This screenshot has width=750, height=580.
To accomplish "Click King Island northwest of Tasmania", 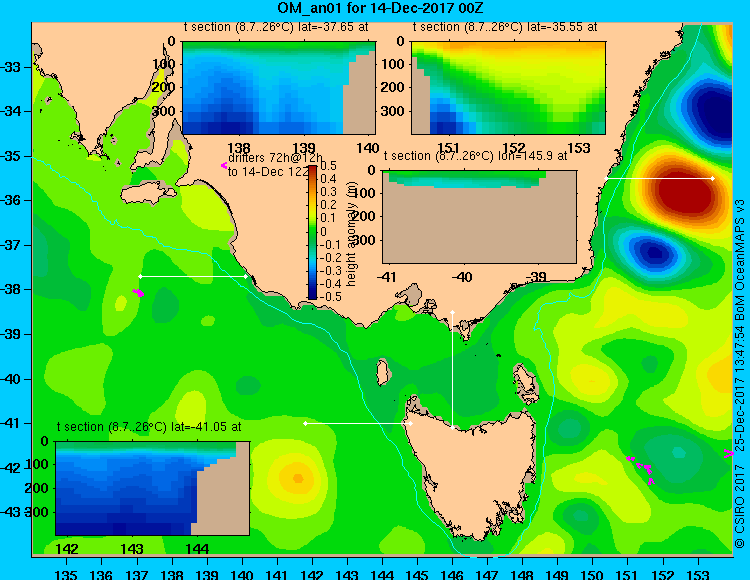I will [382, 372].
